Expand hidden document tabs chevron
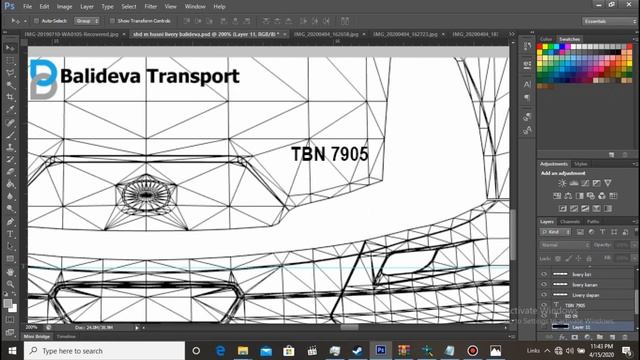 pos(512,34)
